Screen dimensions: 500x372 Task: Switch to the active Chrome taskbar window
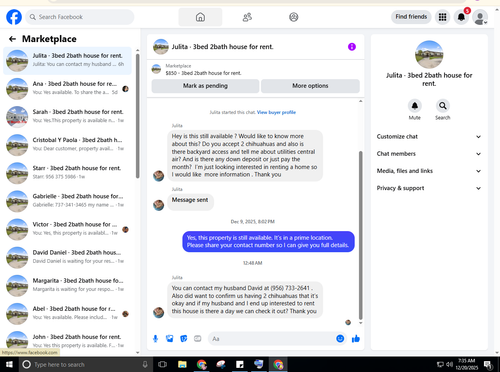[x=278, y=364]
